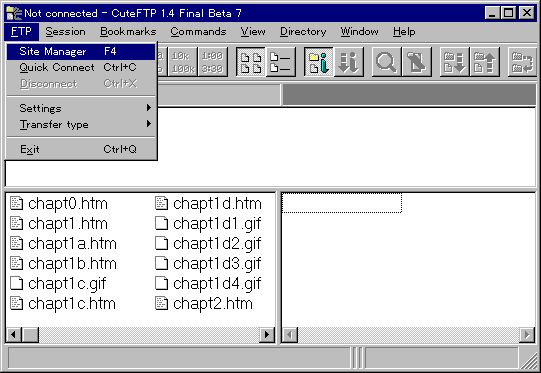Open the Bookmarks menu

128,31
